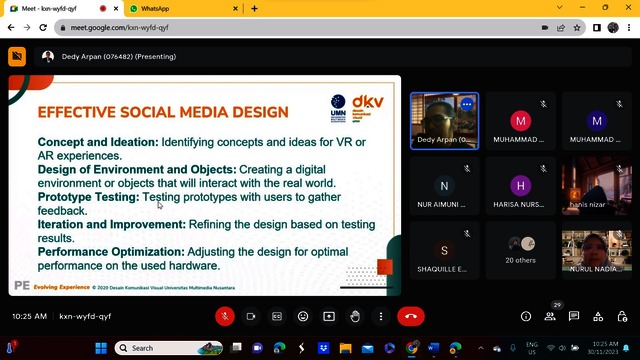
Task: Open the tab search chevron dropdown
Action: click(x=560, y=7)
